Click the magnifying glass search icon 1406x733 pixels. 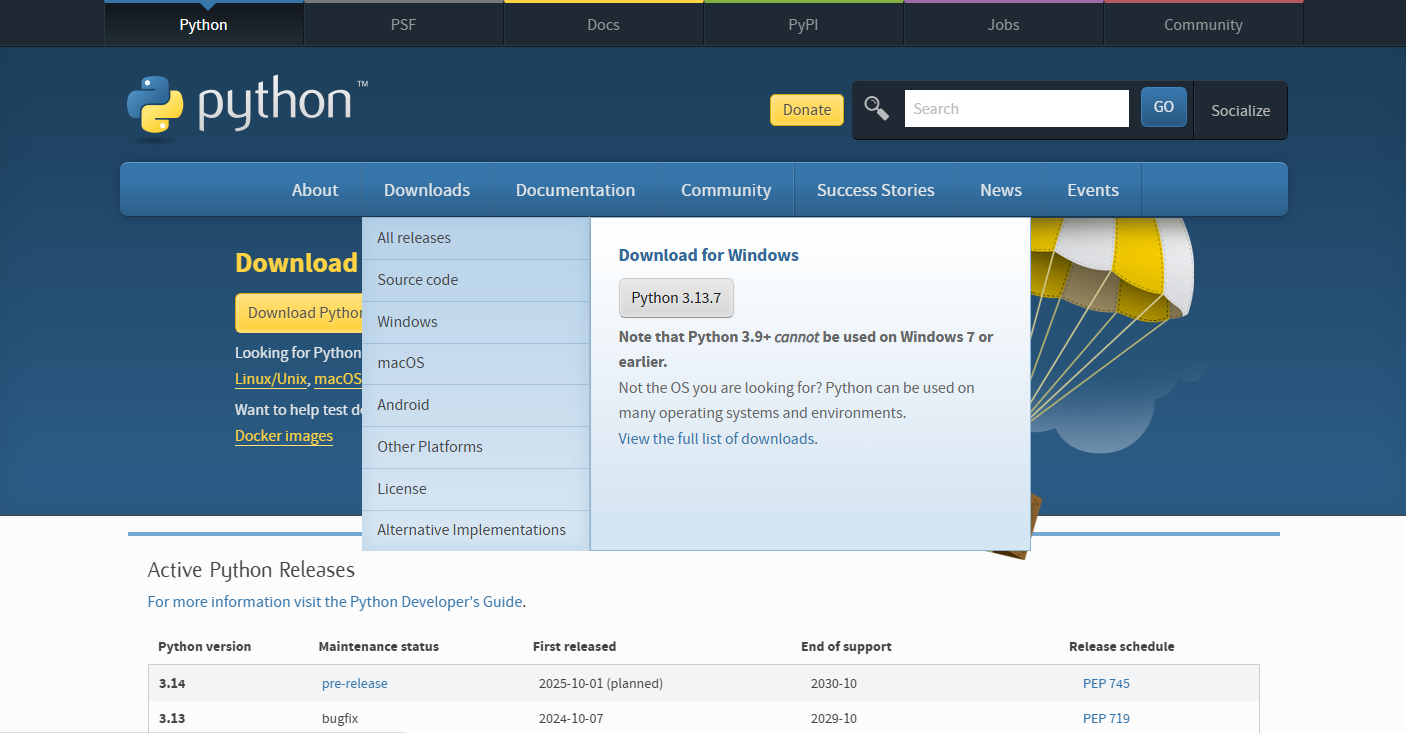click(x=876, y=108)
